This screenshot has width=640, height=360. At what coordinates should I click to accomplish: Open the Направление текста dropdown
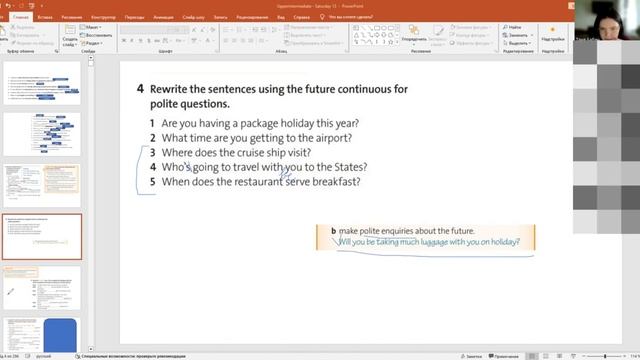pos(308,27)
